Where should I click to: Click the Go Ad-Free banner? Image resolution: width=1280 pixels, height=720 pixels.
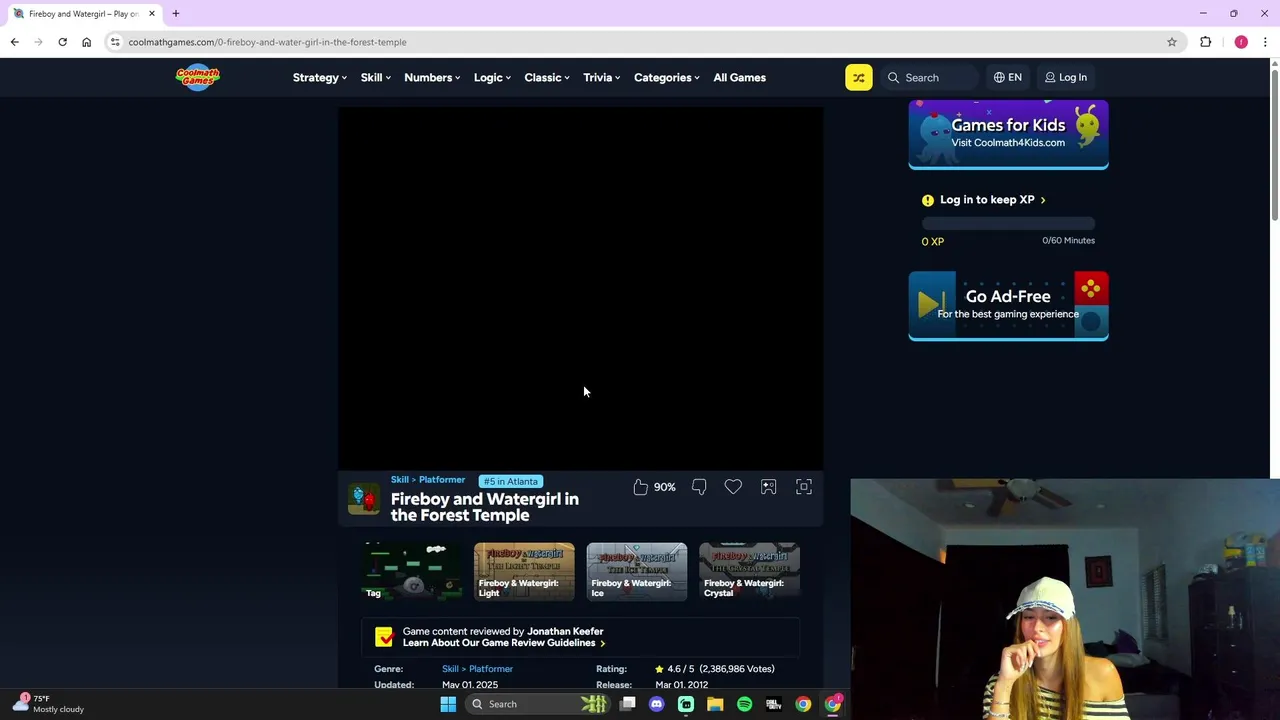pyautogui.click(x=1008, y=306)
